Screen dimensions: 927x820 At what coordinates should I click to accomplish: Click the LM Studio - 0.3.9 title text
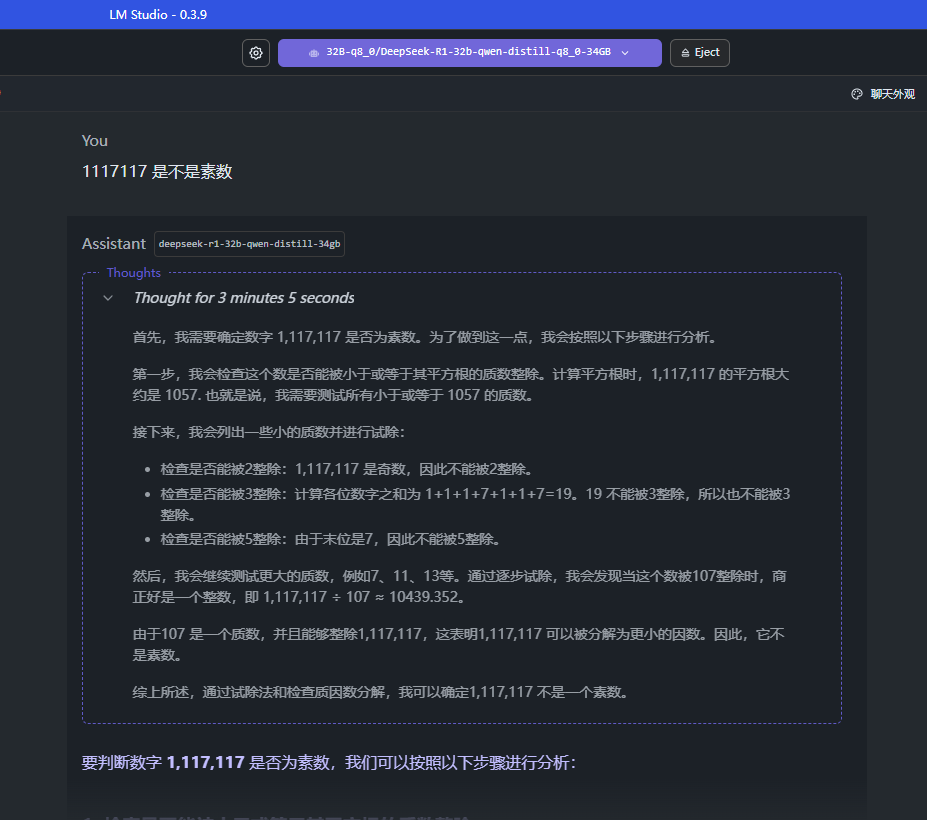tap(158, 15)
